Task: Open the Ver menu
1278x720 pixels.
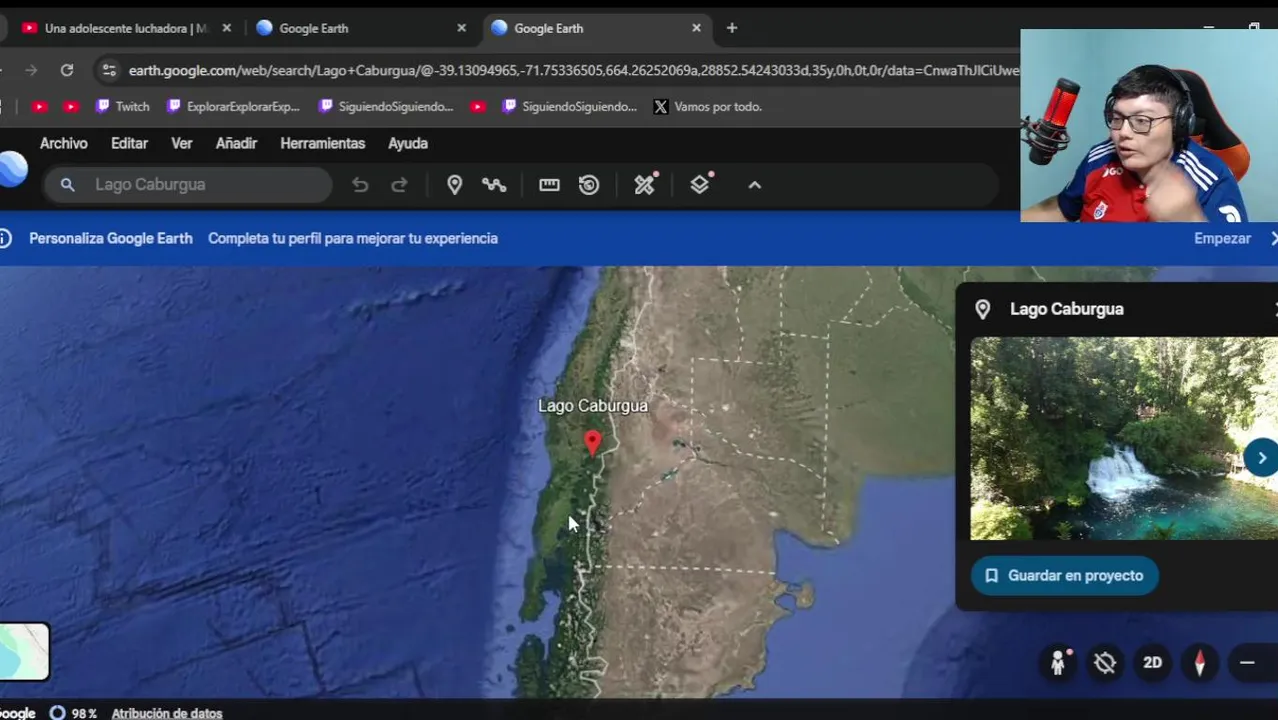Action: pos(182,143)
